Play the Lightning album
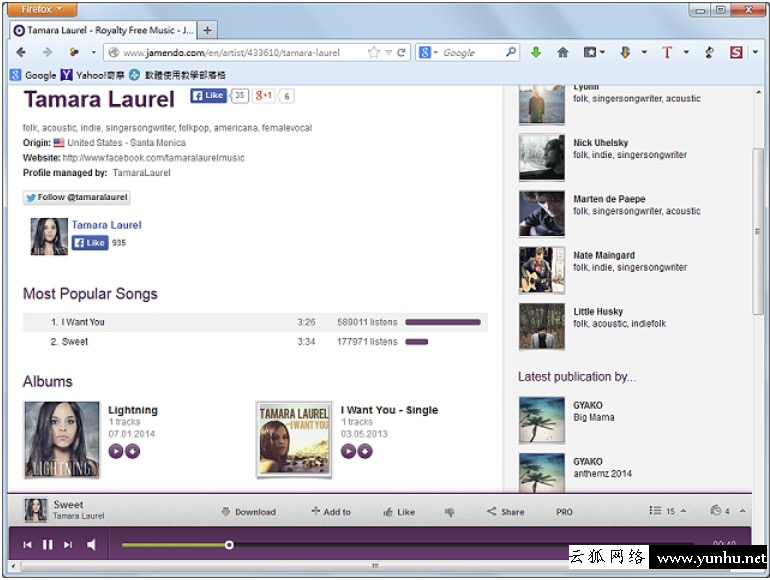770x580 pixels. coord(115,451)
